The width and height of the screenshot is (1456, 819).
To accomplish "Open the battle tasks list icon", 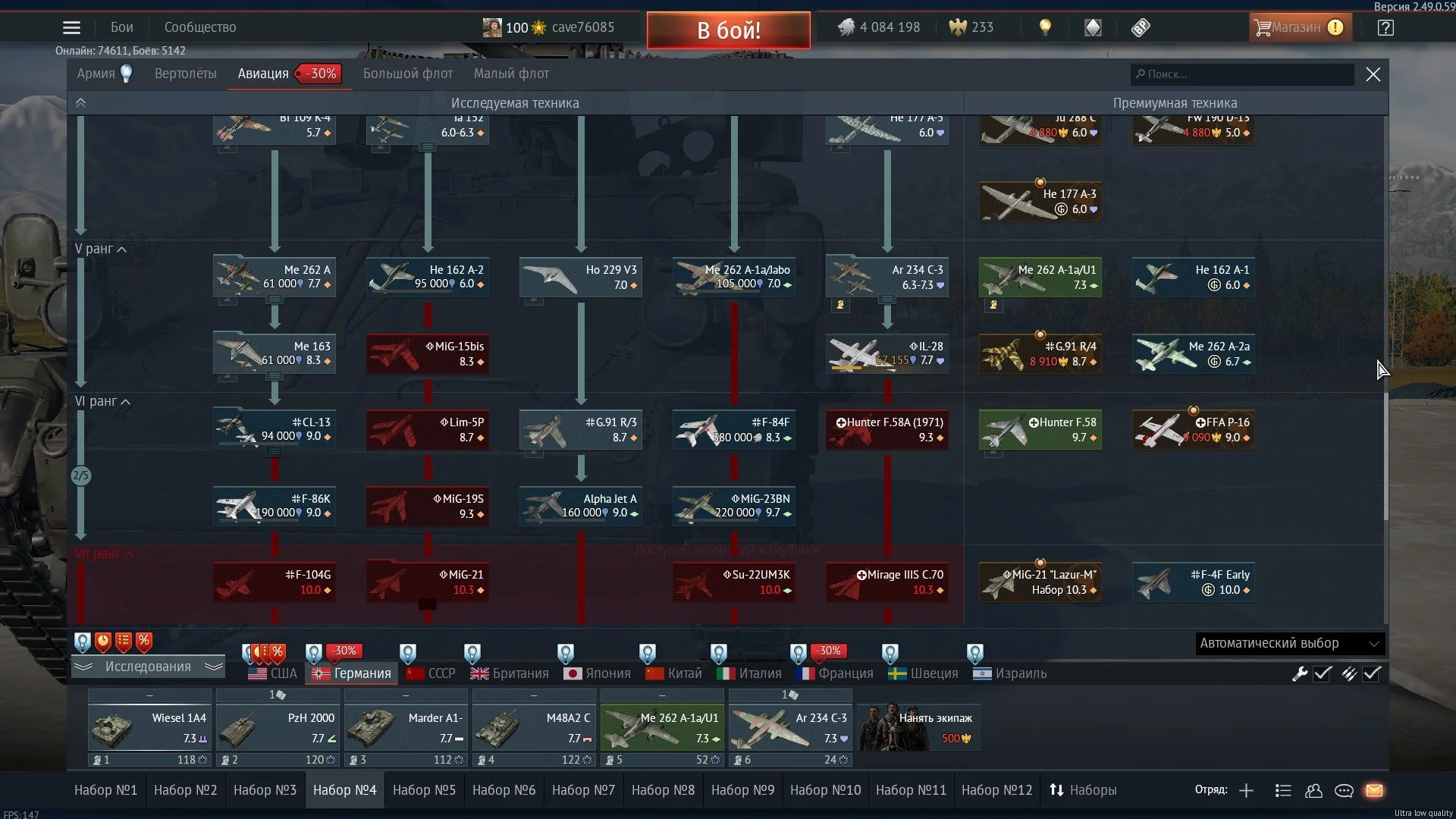I will [x=1283, y=790].
